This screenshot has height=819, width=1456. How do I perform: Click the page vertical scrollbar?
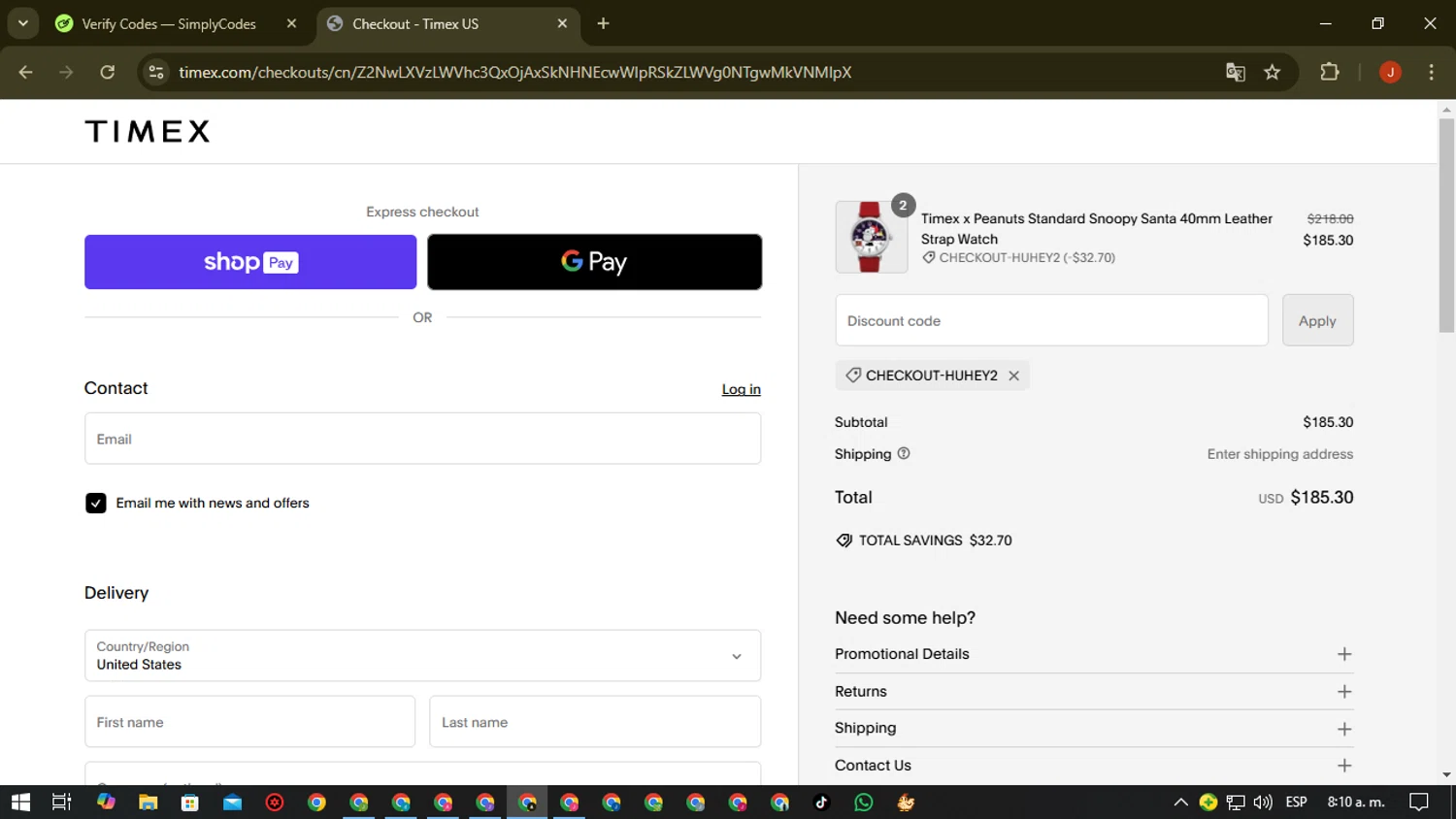point(1446,225)
